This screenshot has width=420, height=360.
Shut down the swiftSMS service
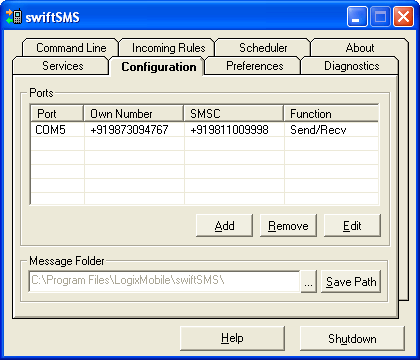coord(352,339)
